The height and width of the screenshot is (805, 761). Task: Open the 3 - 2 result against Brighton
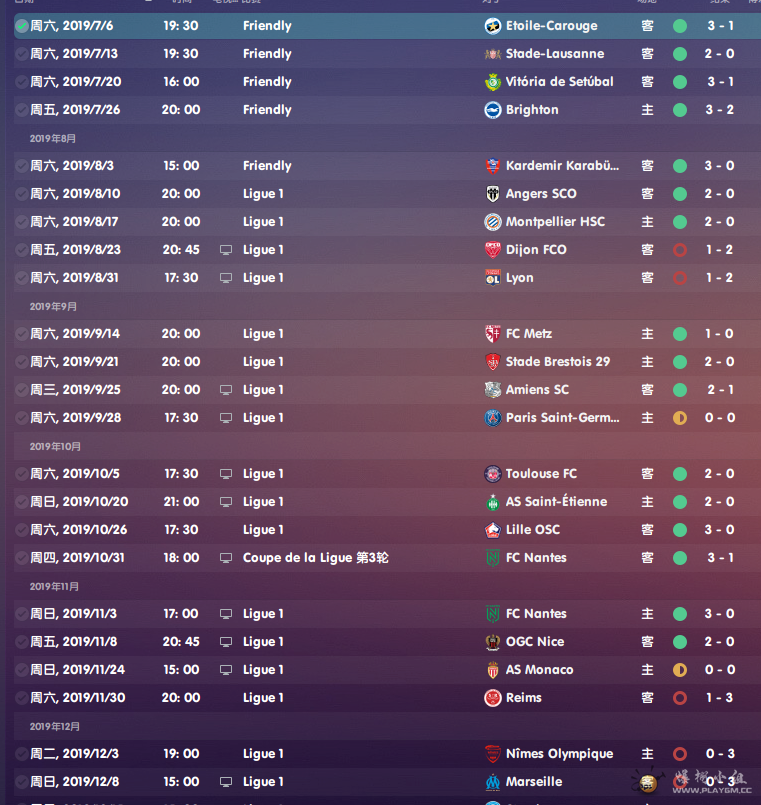click(x=719, y=110)
